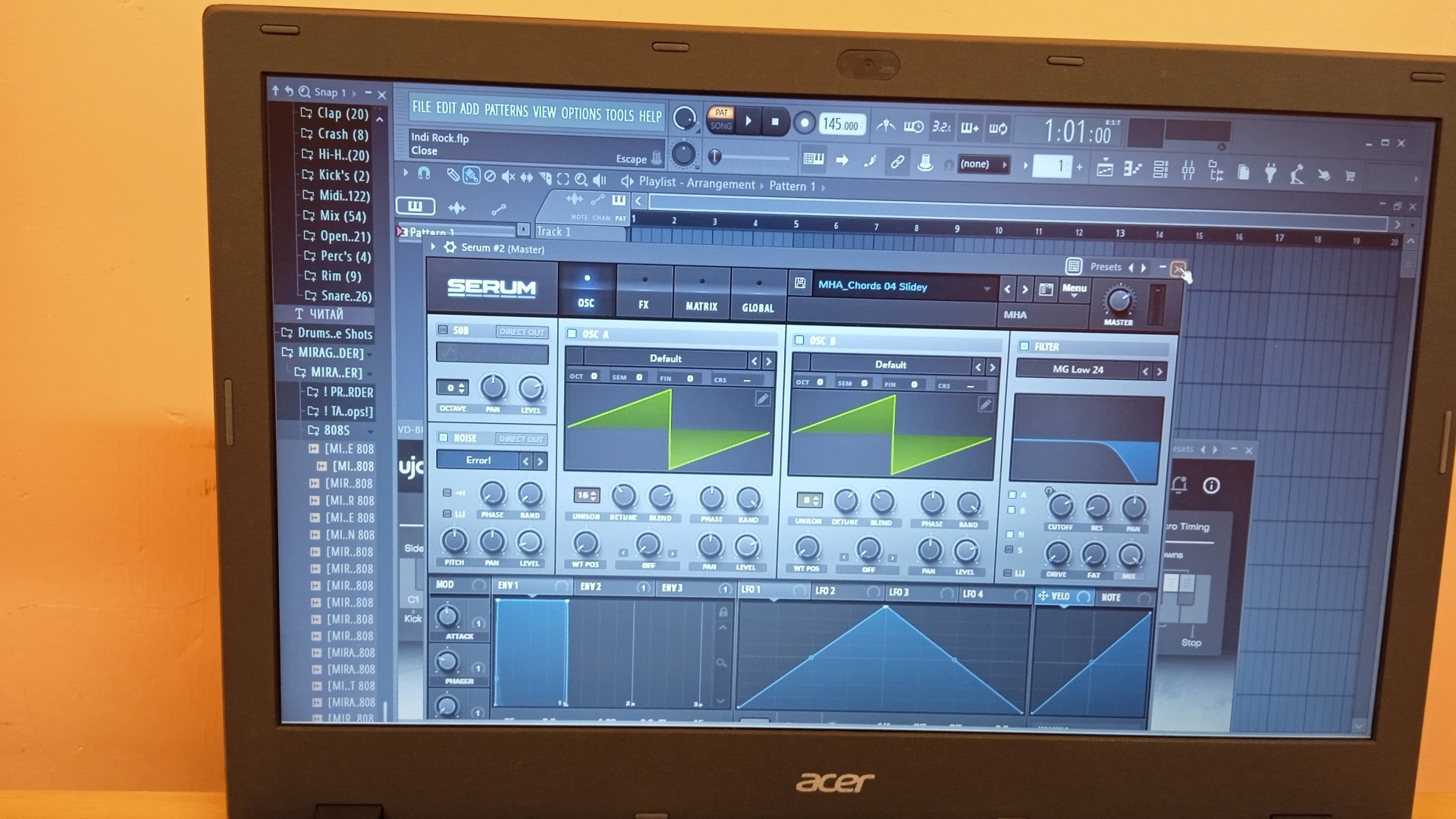Enable the SUB oscillator checkbox
The width and height of the screenshot is (1456, 819).
coord(443,330)
